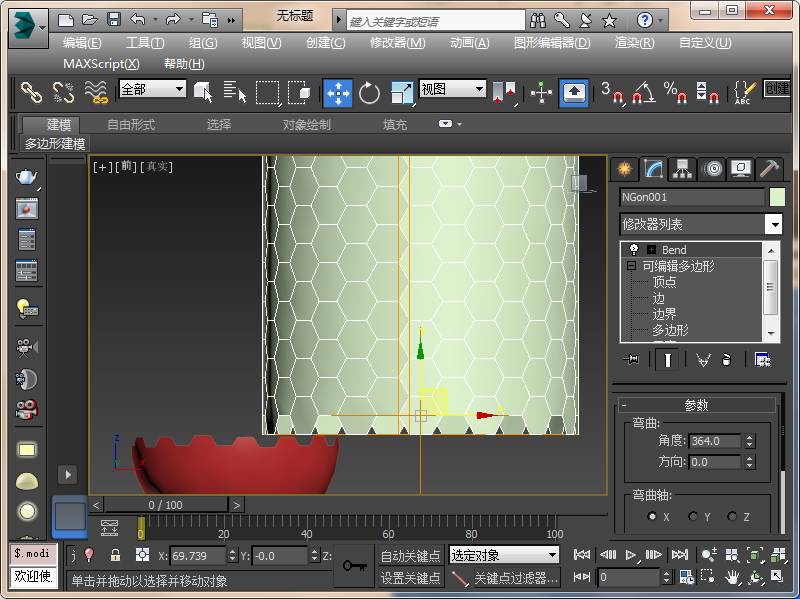The height and width of the screenshot is (599, 800).
Task: Open the 修改器(M) menu
Action: coord(397,43)
